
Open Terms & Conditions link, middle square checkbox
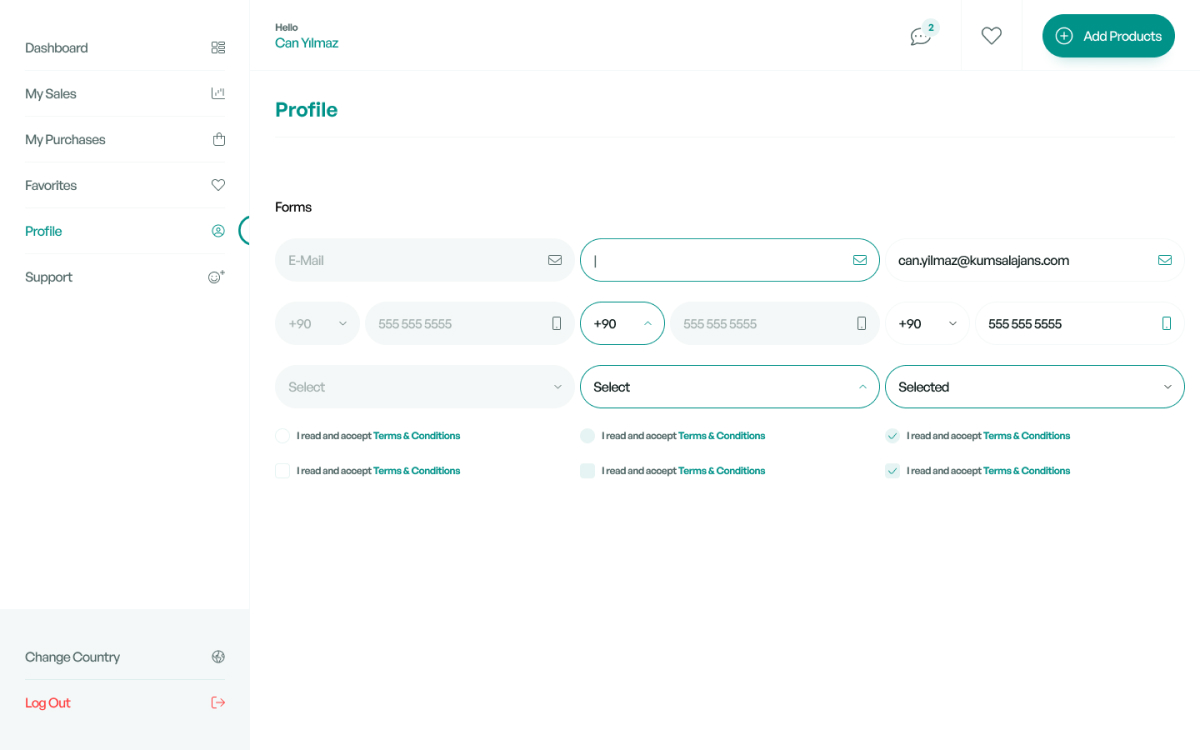(x=722, y=470)
